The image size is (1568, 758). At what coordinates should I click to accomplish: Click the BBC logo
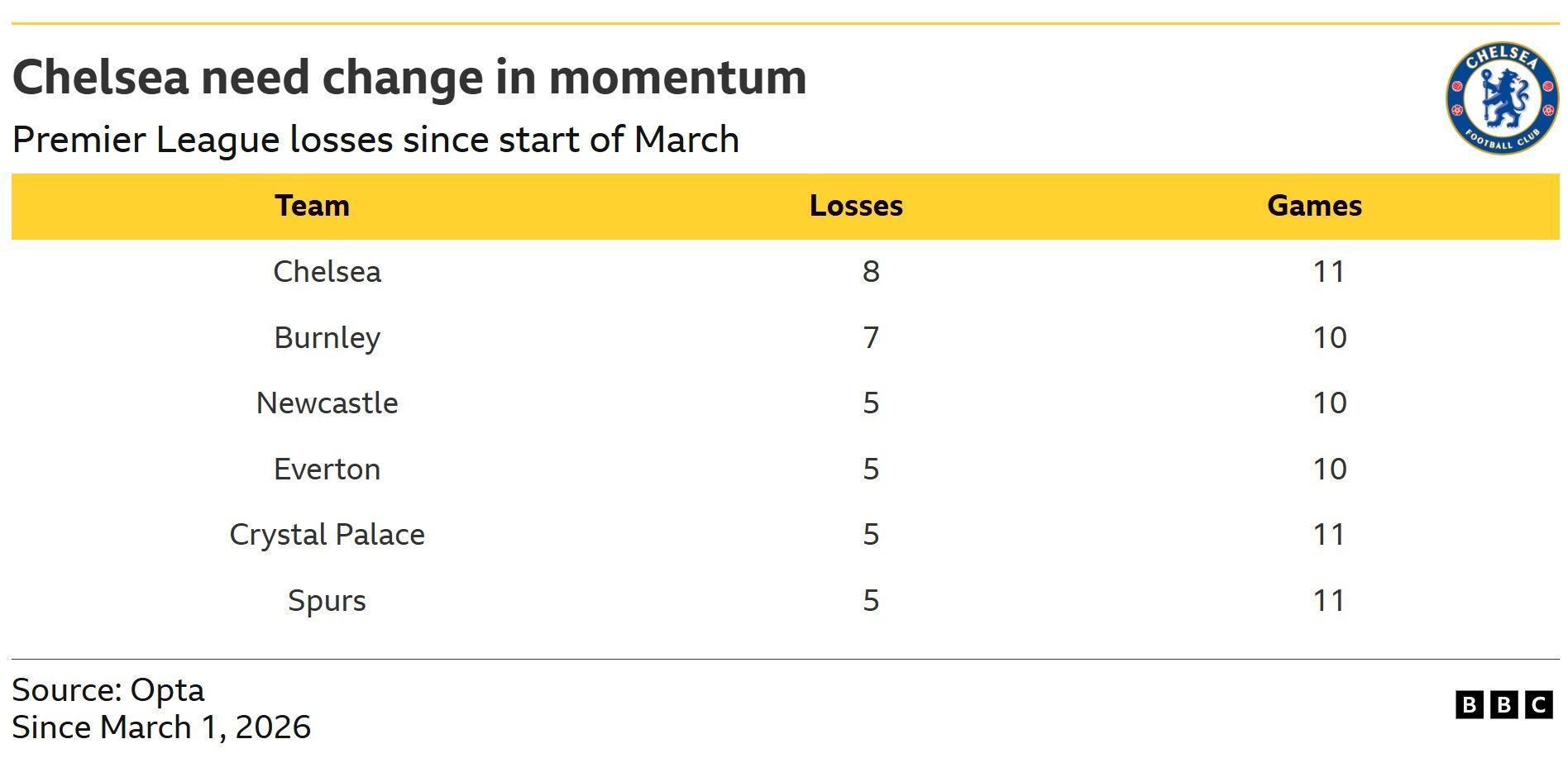tap(1503, 704)
